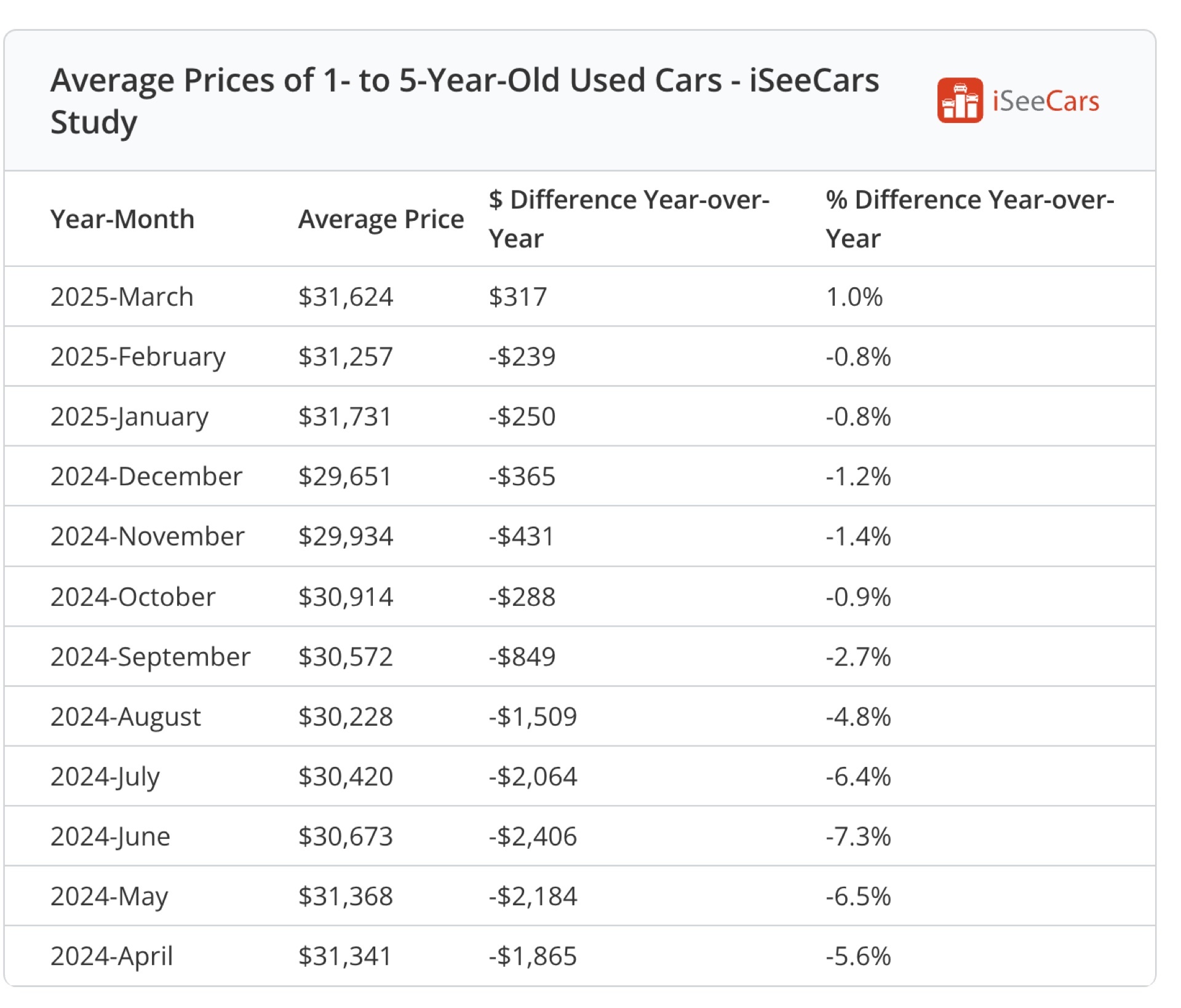Click the $31,368 price for May
Image resolution: width=1181 pixels, height=1008 pixels.
pos(346,897)
